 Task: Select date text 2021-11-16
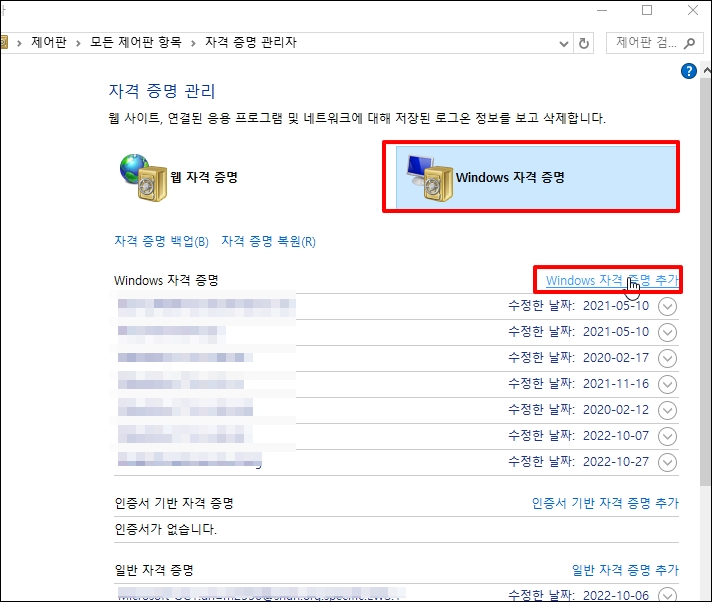(x=616, y=384)
